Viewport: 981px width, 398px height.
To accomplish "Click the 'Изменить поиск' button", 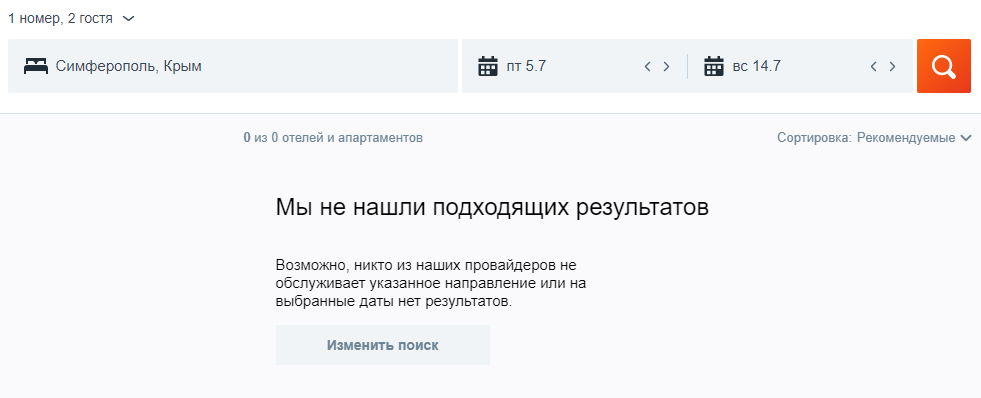I will (x=383, y=345).
